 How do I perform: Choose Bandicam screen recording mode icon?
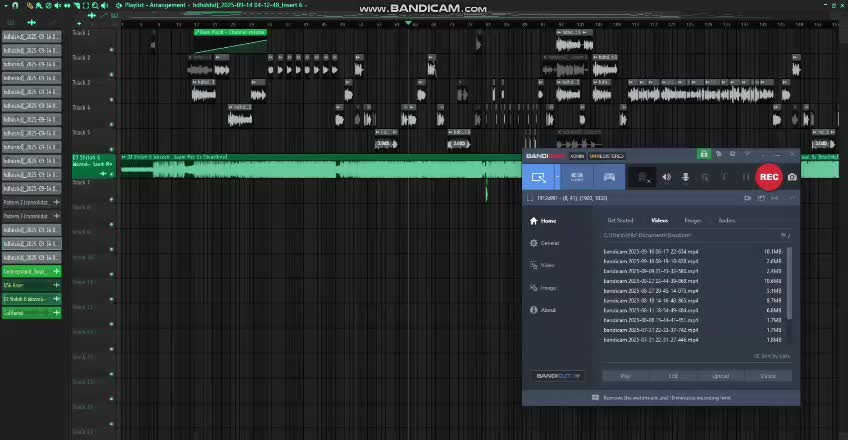pyautogui.click(x=538, y=177)
